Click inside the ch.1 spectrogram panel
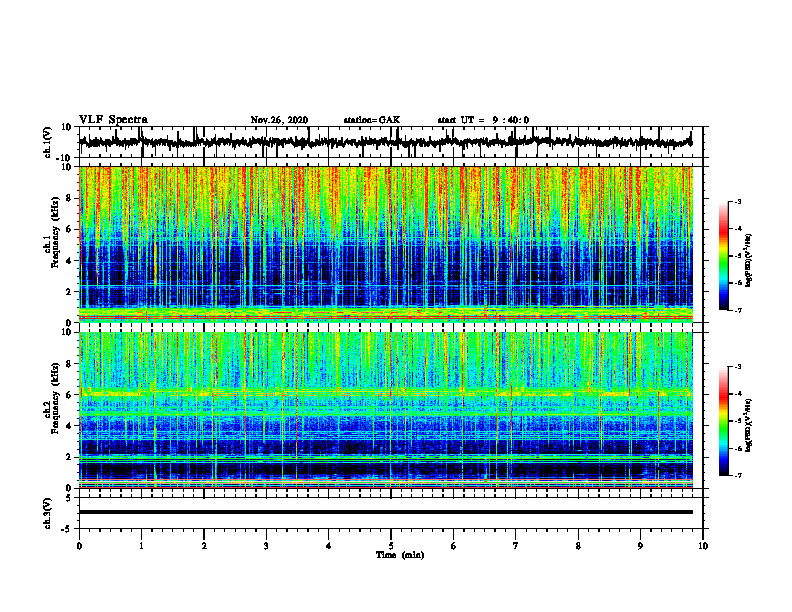792x612 pixels. tap(385, 244)
